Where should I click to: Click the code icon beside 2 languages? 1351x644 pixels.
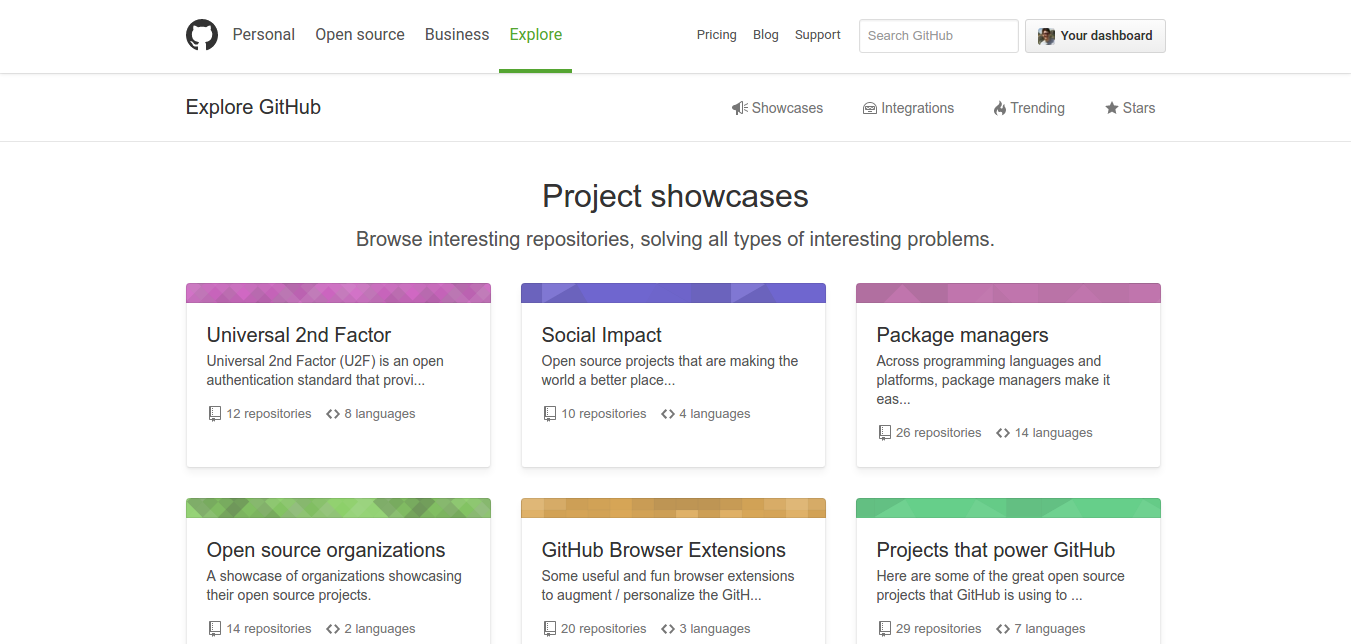[333, 629]
